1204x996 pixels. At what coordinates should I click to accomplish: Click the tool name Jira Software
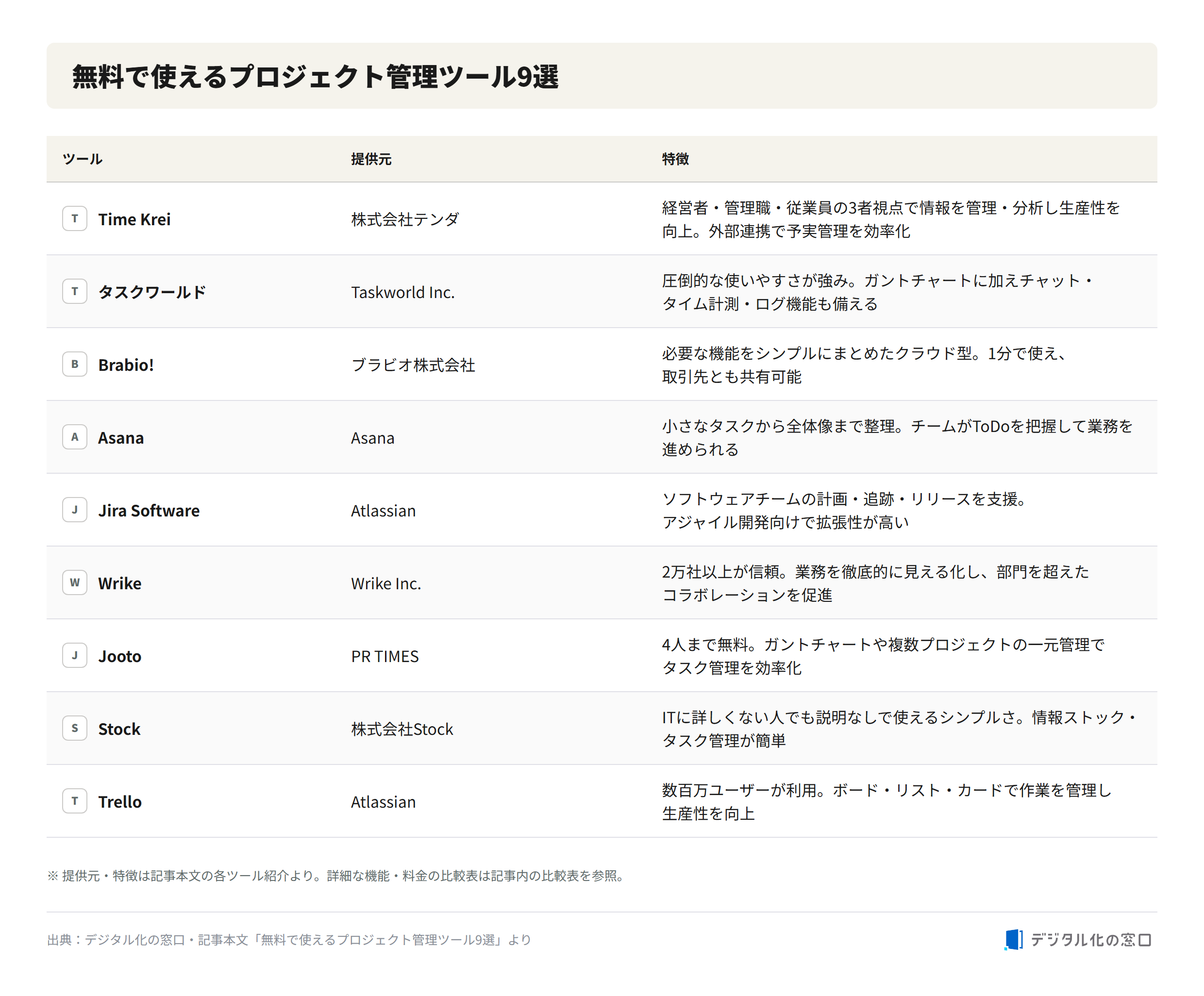(149, 510)
